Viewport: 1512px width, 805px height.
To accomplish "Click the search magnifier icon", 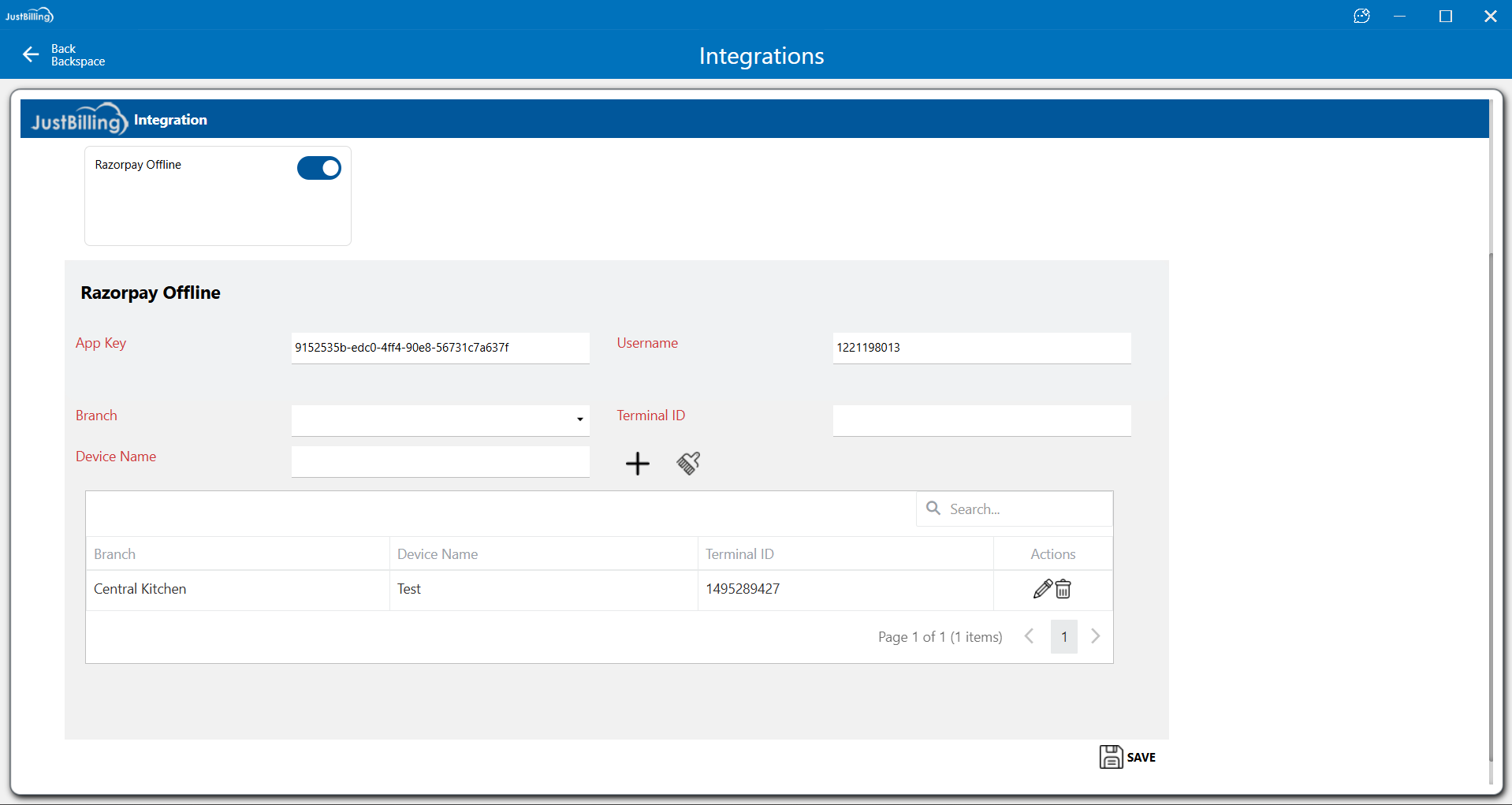I will tap(933, 509).
